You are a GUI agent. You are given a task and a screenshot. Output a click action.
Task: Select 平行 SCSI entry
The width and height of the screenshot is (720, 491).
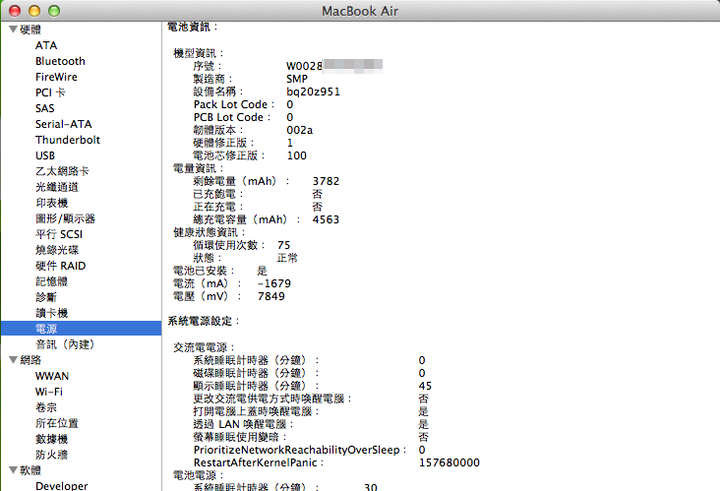[x=59, y=234]
